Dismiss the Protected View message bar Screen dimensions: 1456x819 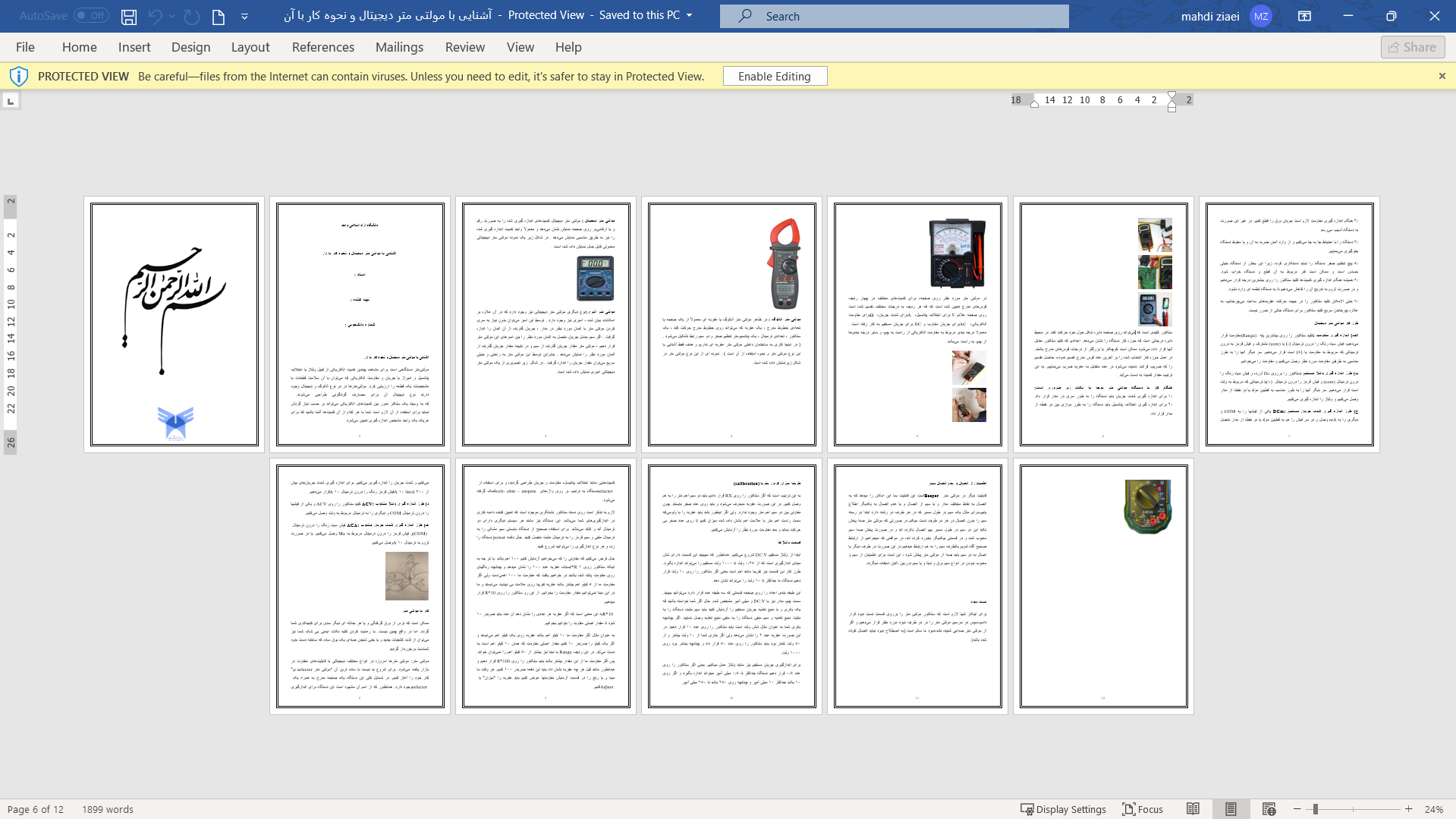point(1442,76)
